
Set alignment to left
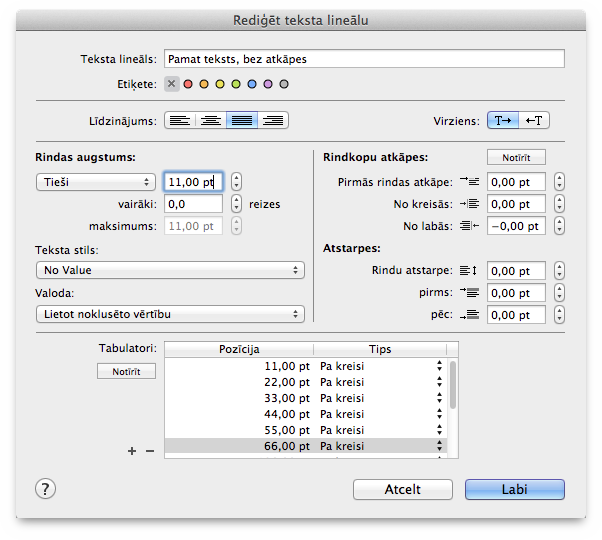[180, 121]
